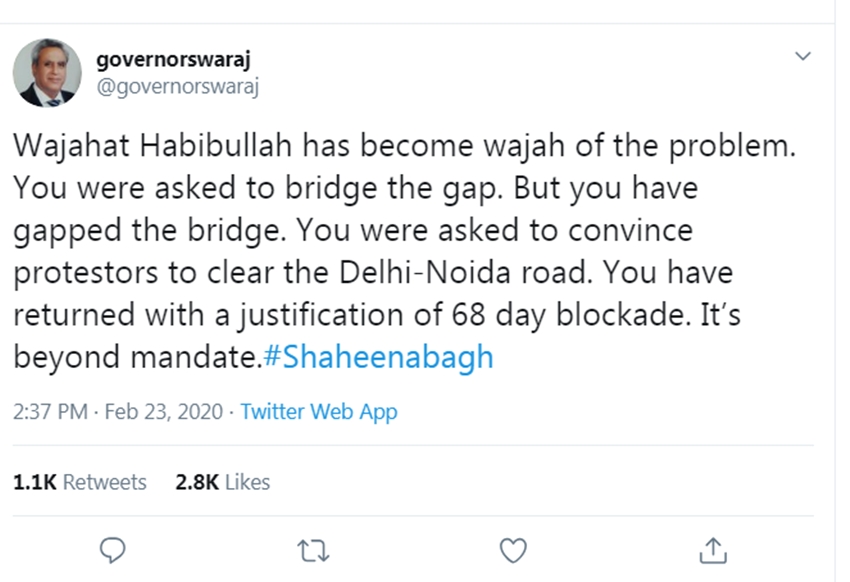
Task: Retweet this tweet using the arrows icon
Action: [x=314, y=549]
